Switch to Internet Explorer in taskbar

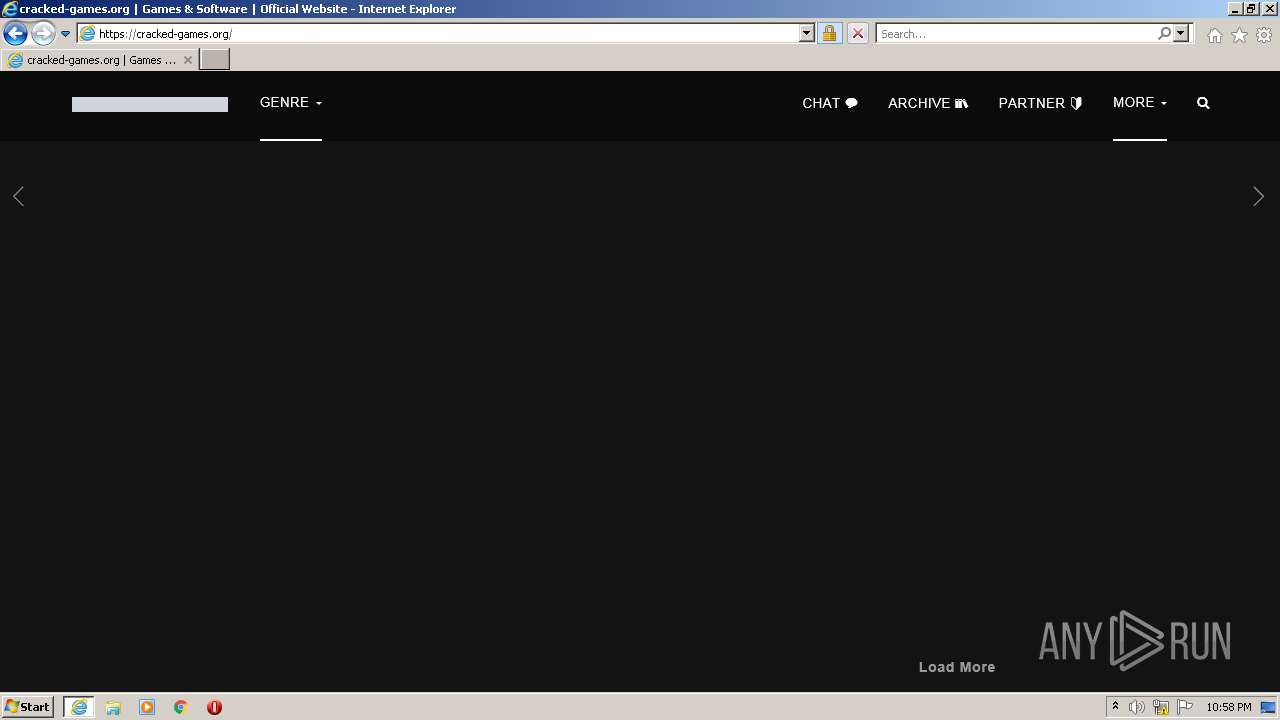tap(79, 707)
